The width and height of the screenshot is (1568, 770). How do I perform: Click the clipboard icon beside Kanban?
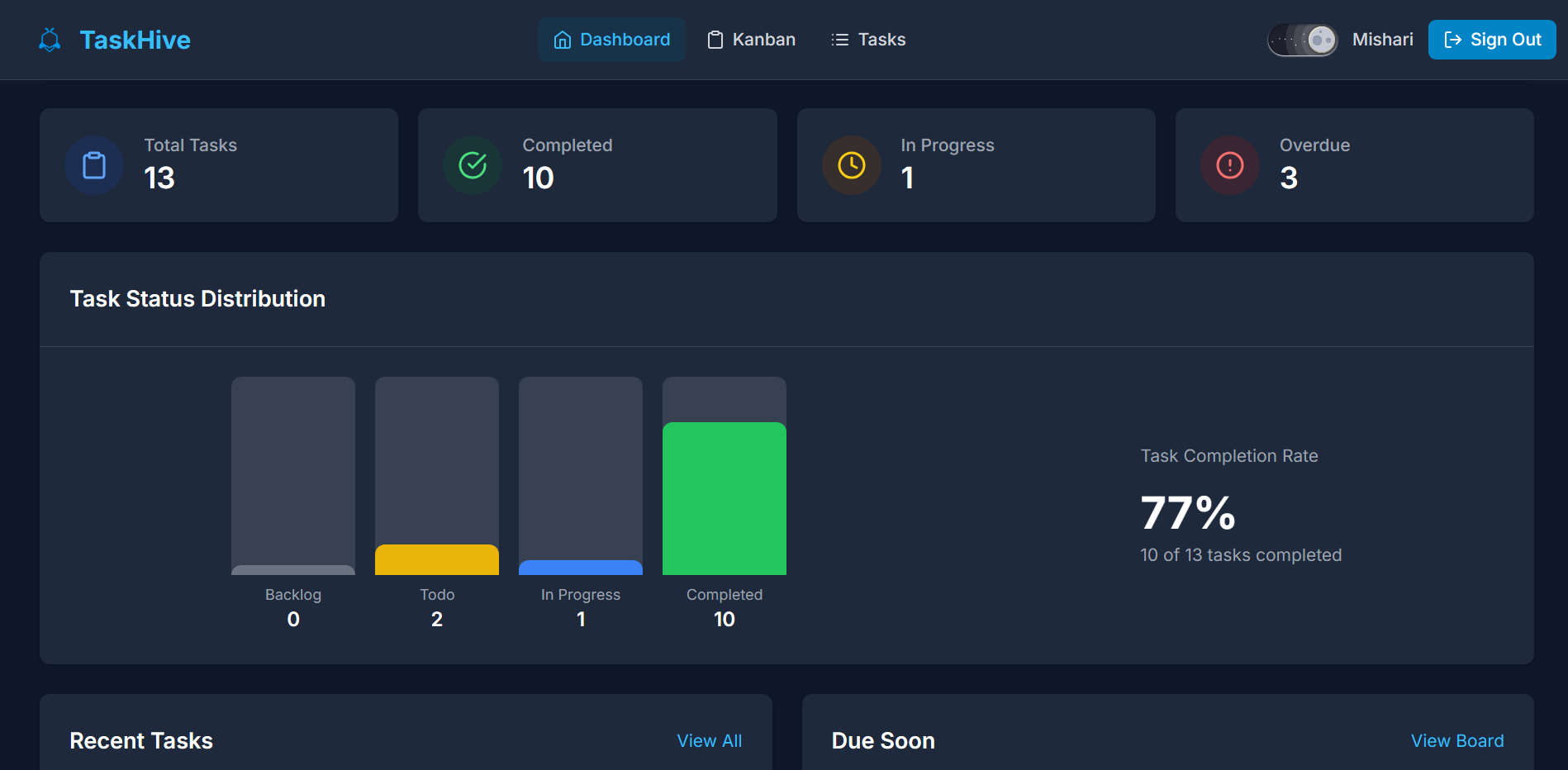pos(715,40)
